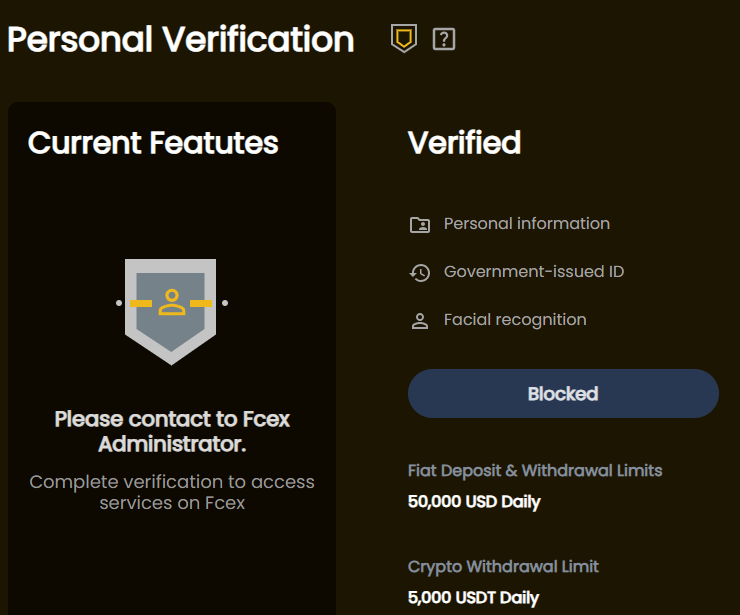Select the Facial recognition label
The image size is (740, 615).
pyautogui.click(x=515, y=320)
